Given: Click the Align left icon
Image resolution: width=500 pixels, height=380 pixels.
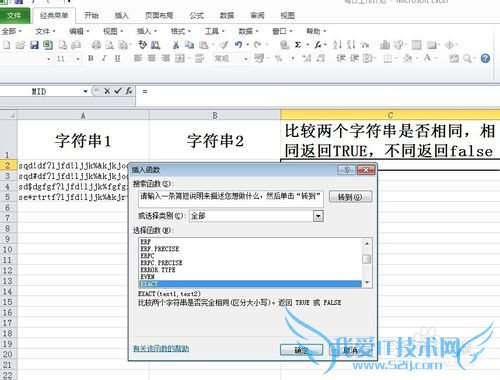Looking at the screenshot, I should [x=138, y=58].
